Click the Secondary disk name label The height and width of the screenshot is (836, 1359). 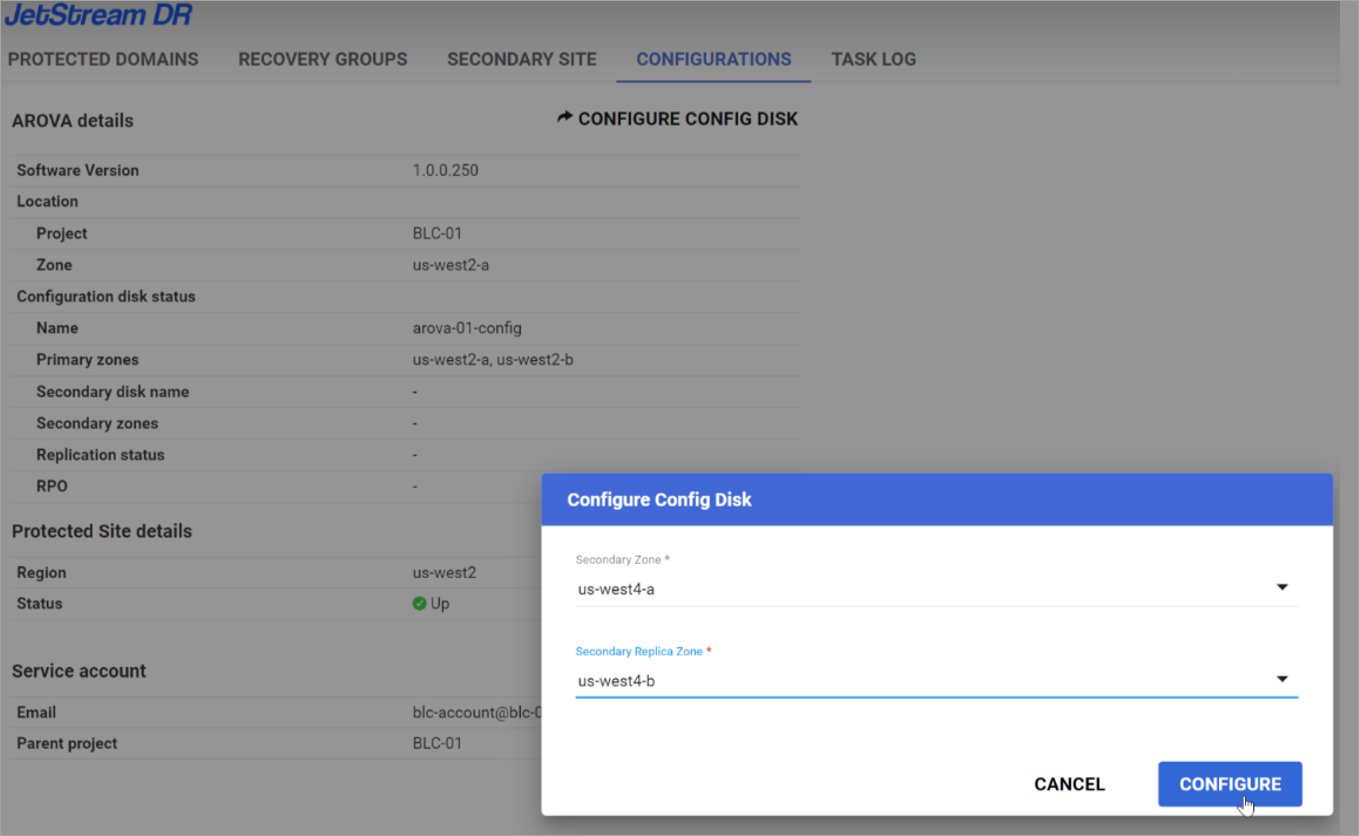pyautogui.click(x=113, y=392)
